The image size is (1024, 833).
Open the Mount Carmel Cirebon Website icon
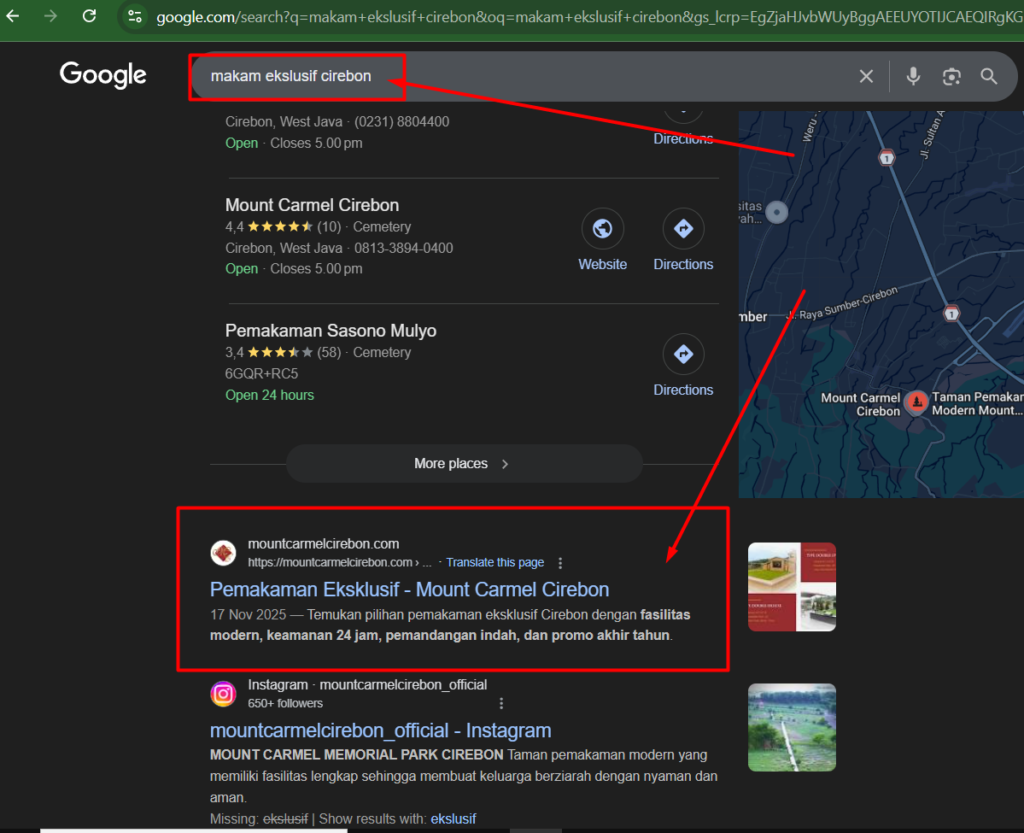click(x=602, y=230)
